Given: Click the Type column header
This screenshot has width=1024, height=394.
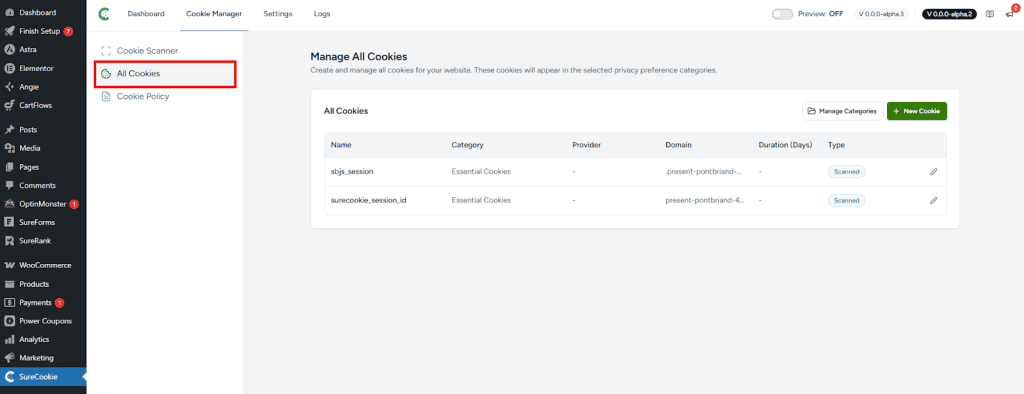Looking at the screenshot, I should (x=836, y=145).
